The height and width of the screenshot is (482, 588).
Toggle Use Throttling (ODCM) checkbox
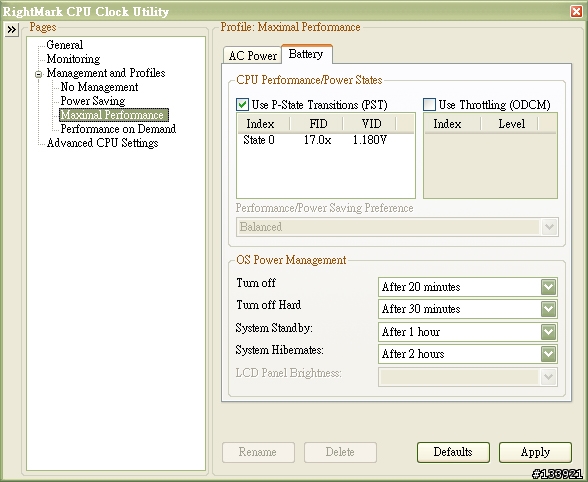(x=429, y=104)
